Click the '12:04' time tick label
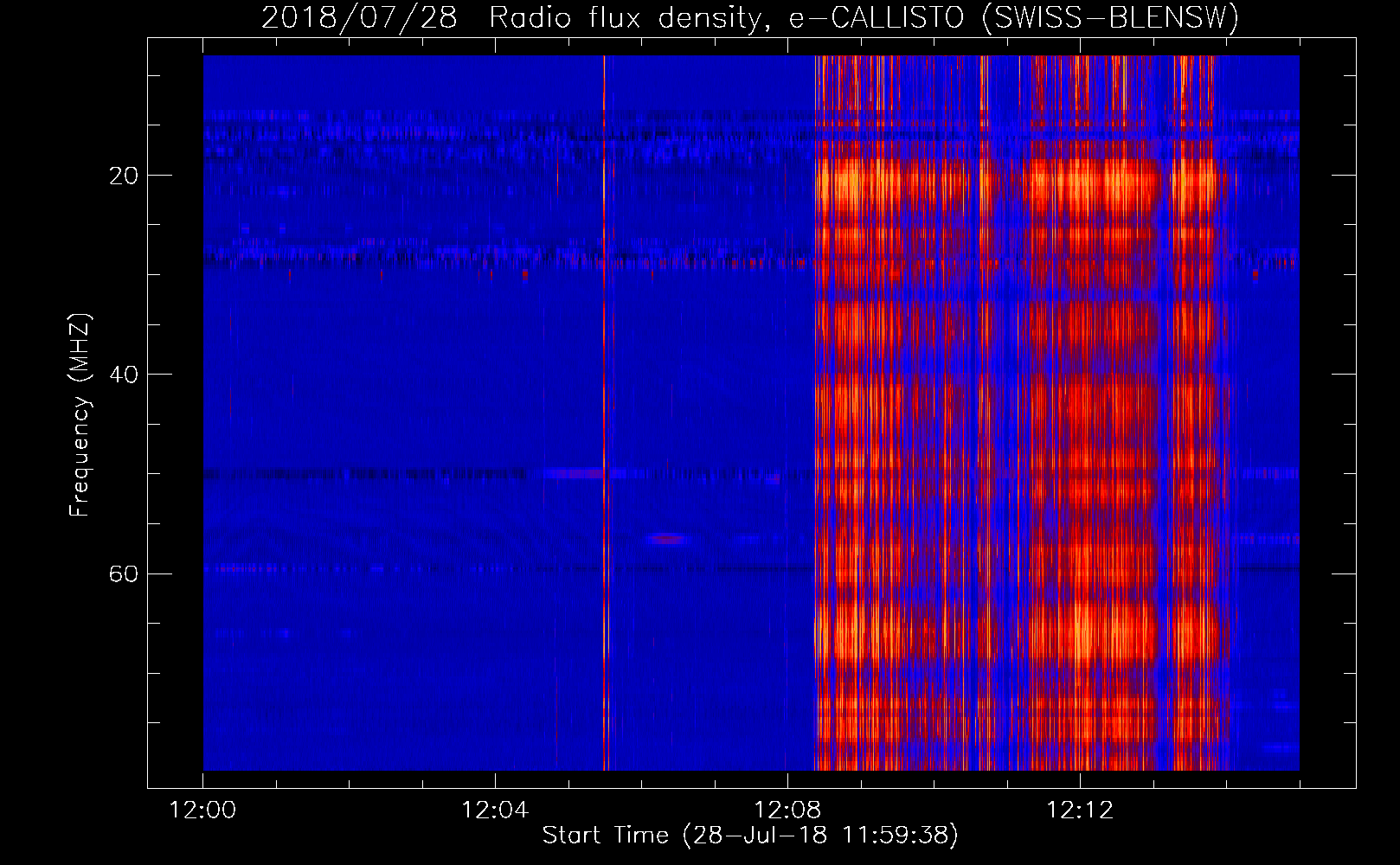Image resolution: width=1400 pixels, height=865 pixels. pyautogui.click(x=495, y=811)
